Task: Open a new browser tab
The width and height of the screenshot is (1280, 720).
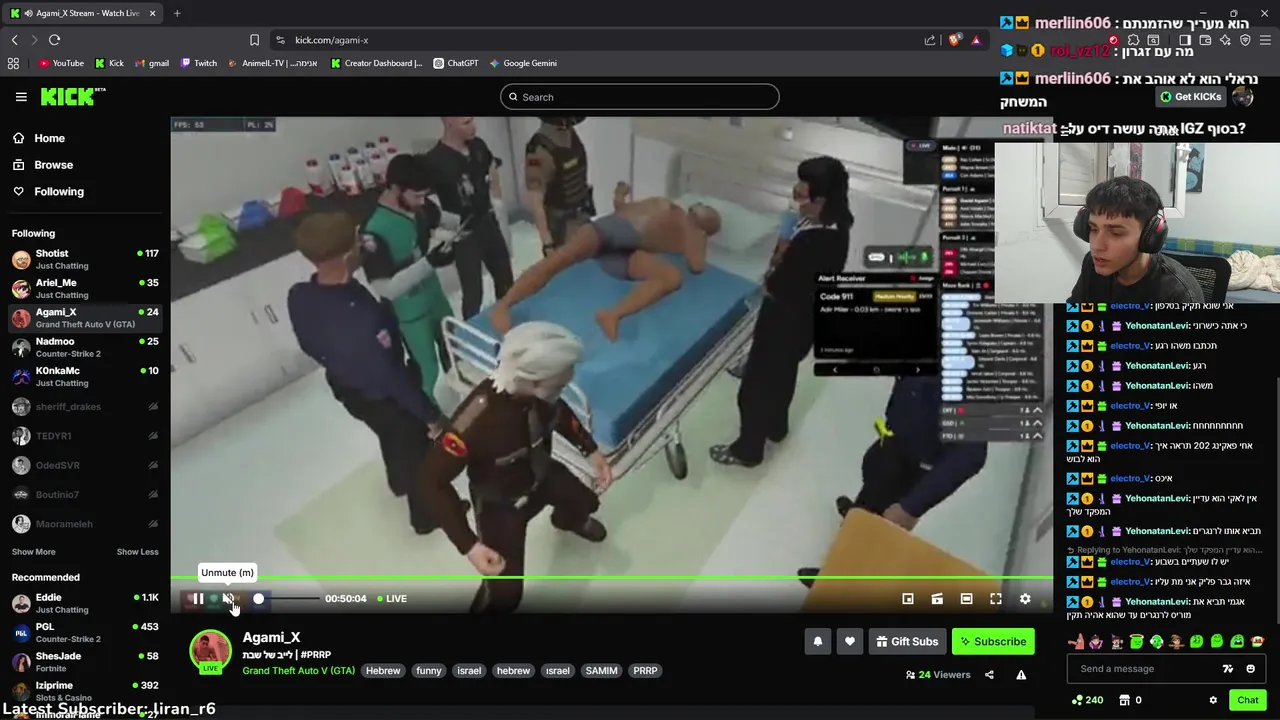Action: pos(177,13)
